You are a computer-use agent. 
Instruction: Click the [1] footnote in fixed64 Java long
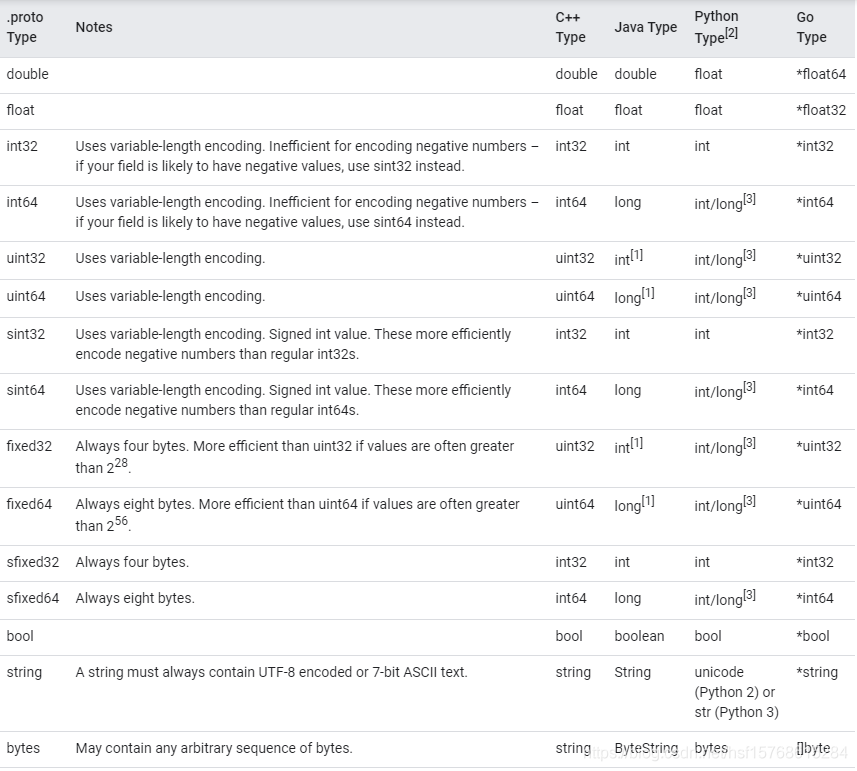(648, 501)
